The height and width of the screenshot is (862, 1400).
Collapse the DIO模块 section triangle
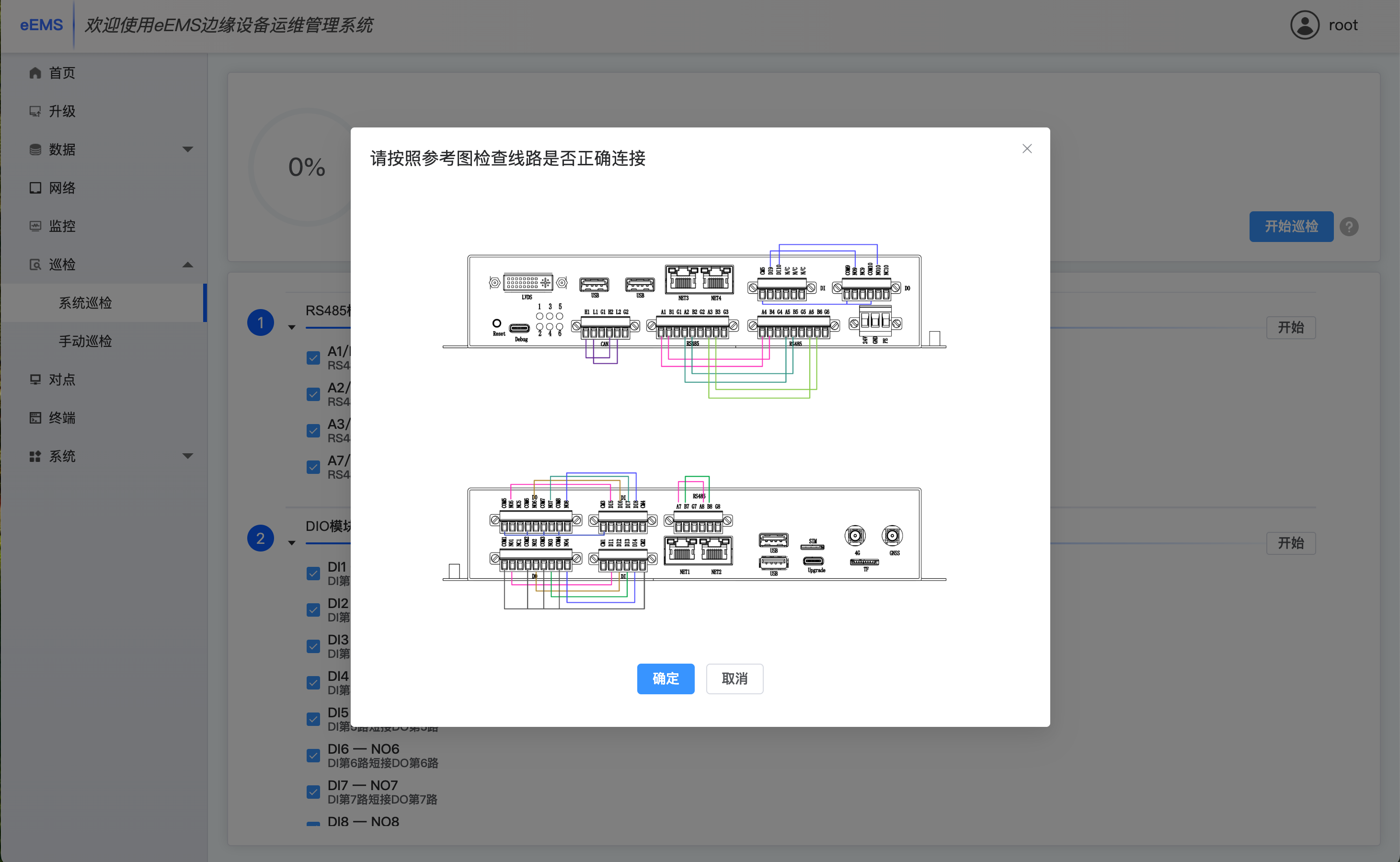pos(292,543)
